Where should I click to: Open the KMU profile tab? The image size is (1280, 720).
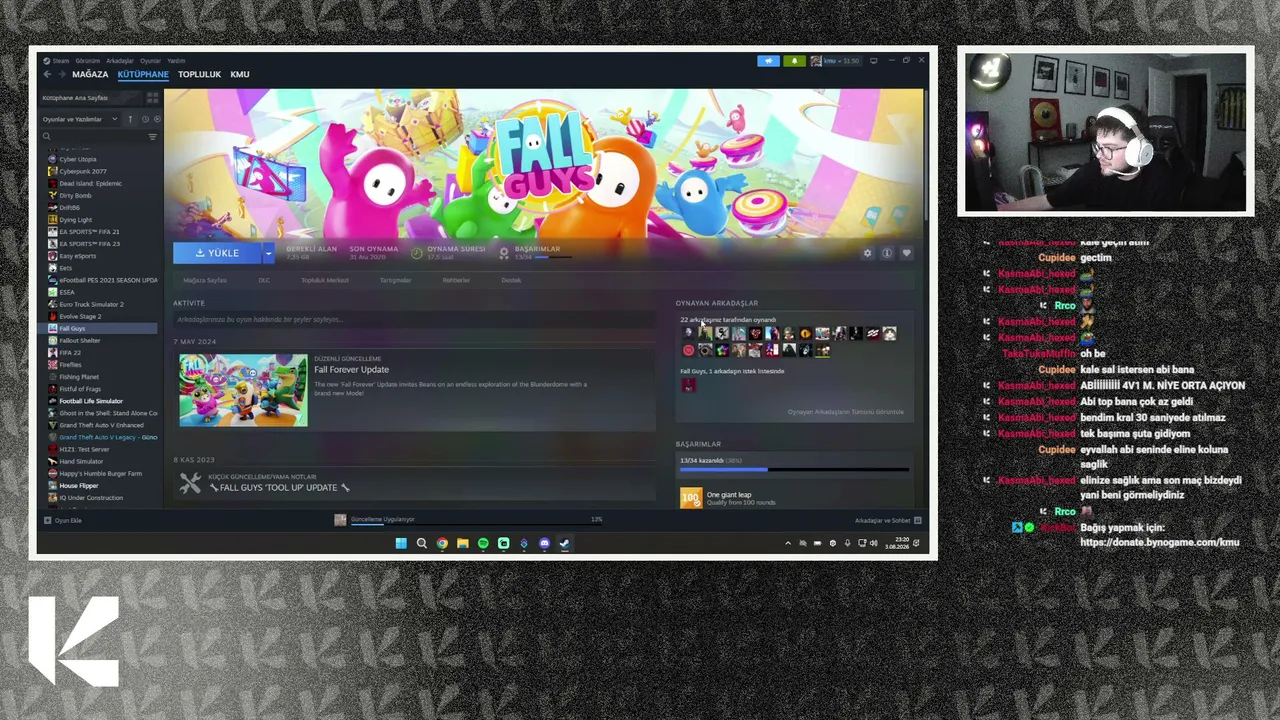coord(240,74)
